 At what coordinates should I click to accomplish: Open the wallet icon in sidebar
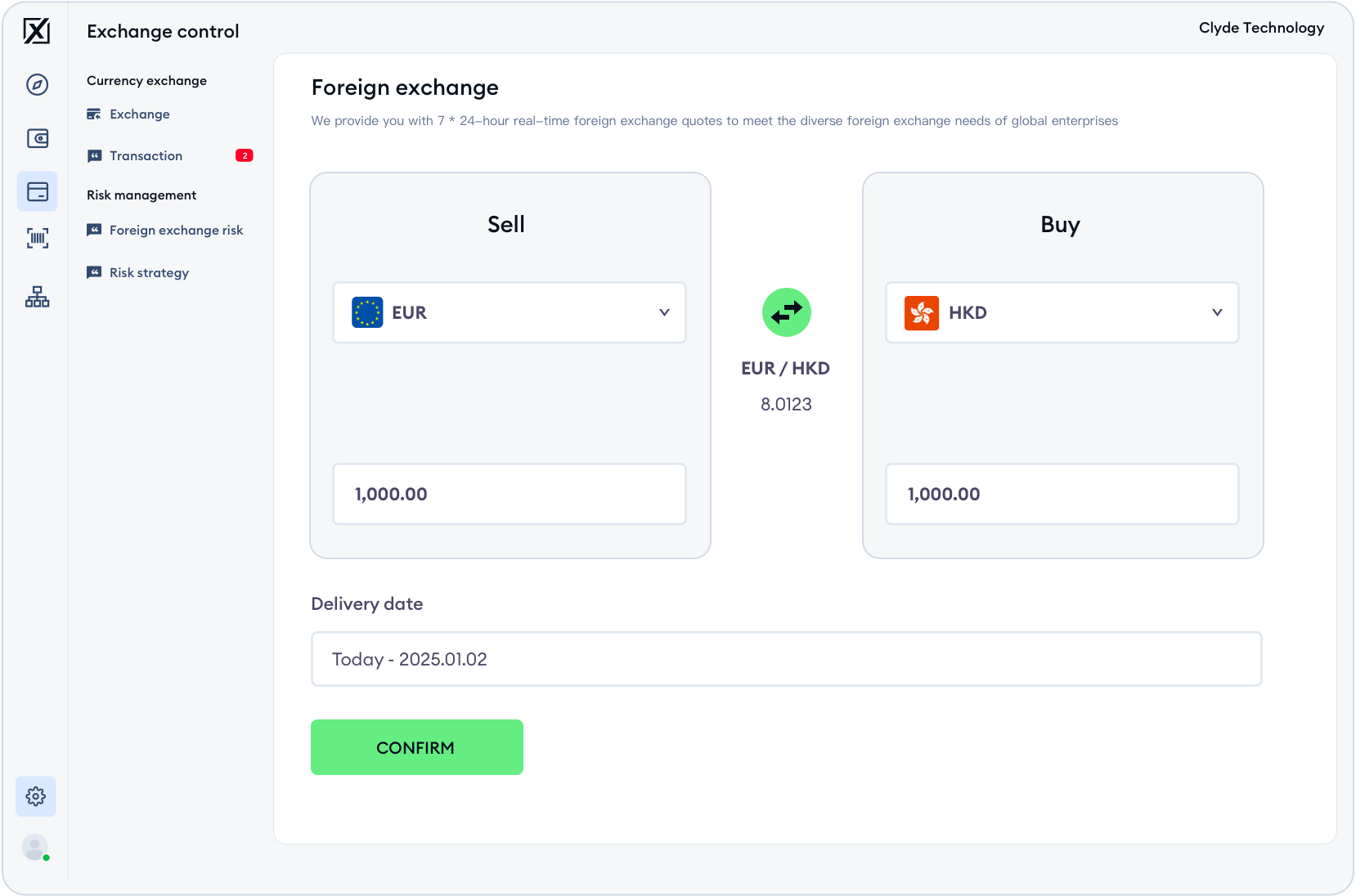point(38,138)
